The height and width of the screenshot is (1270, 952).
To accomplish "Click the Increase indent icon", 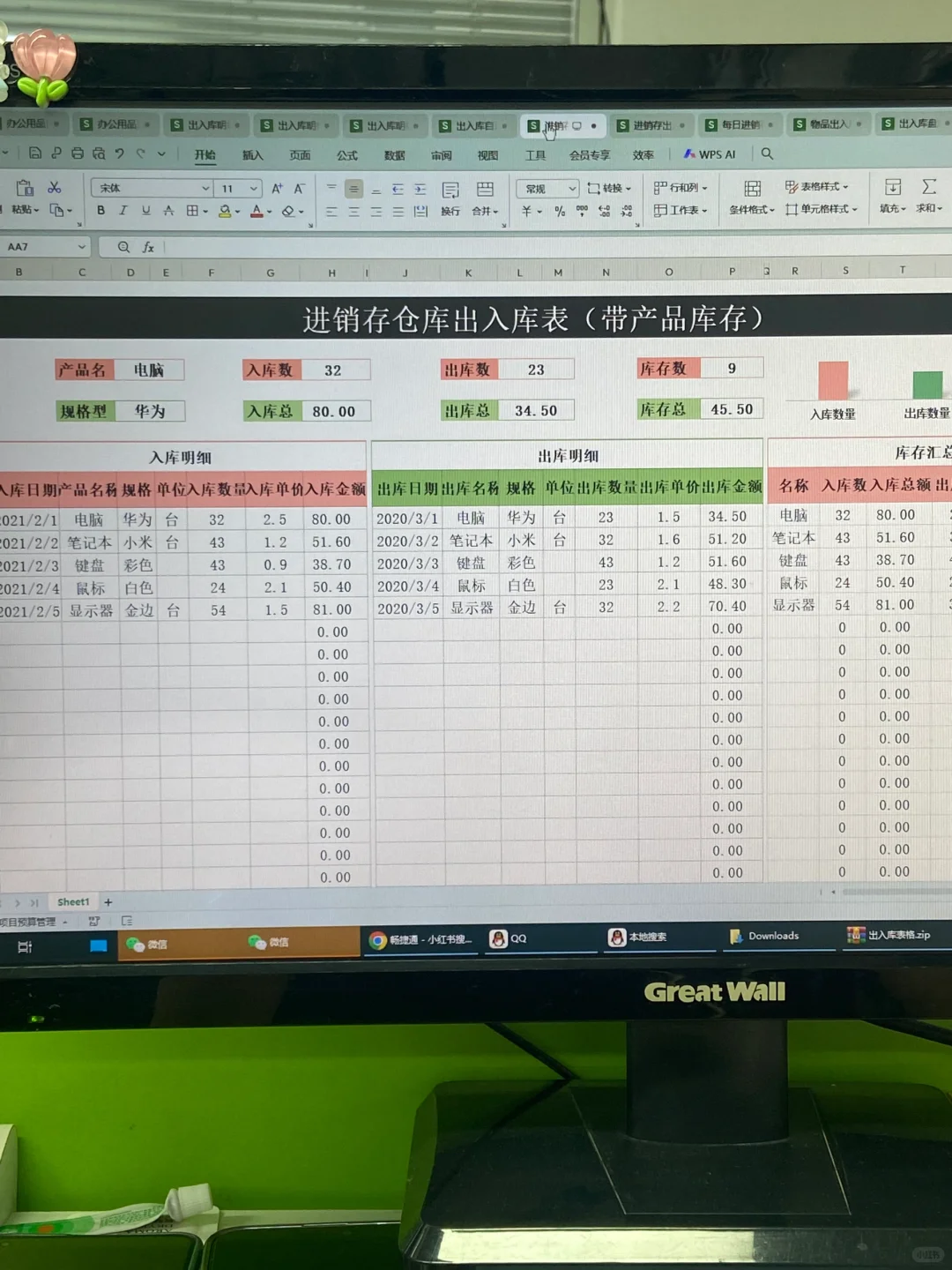I will point(420,189).
